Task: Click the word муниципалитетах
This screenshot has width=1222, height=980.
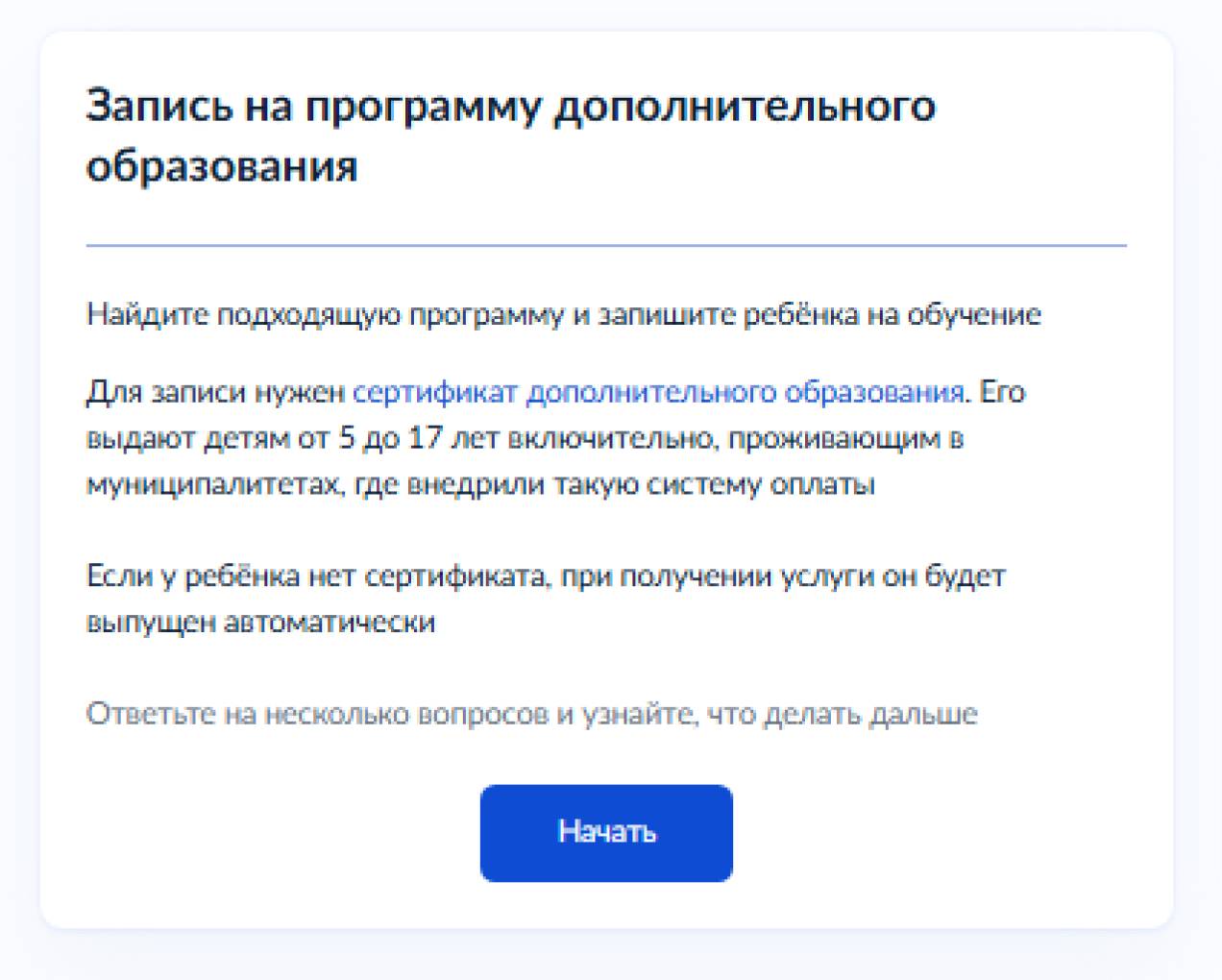Action: [214, 484]
